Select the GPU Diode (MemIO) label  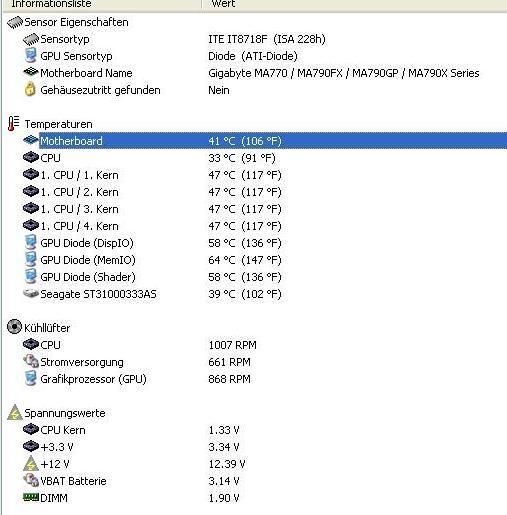(x=88, y=260)
